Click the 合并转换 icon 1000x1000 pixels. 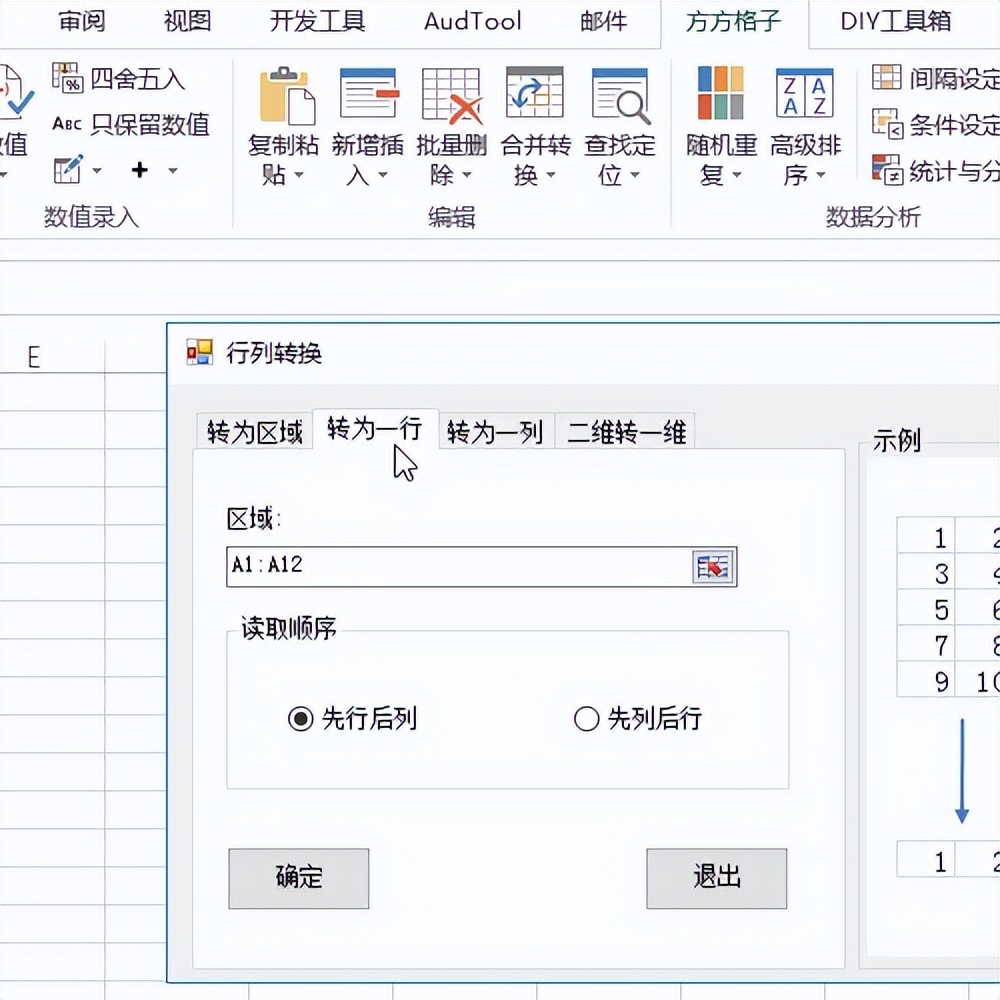point(534,92)
